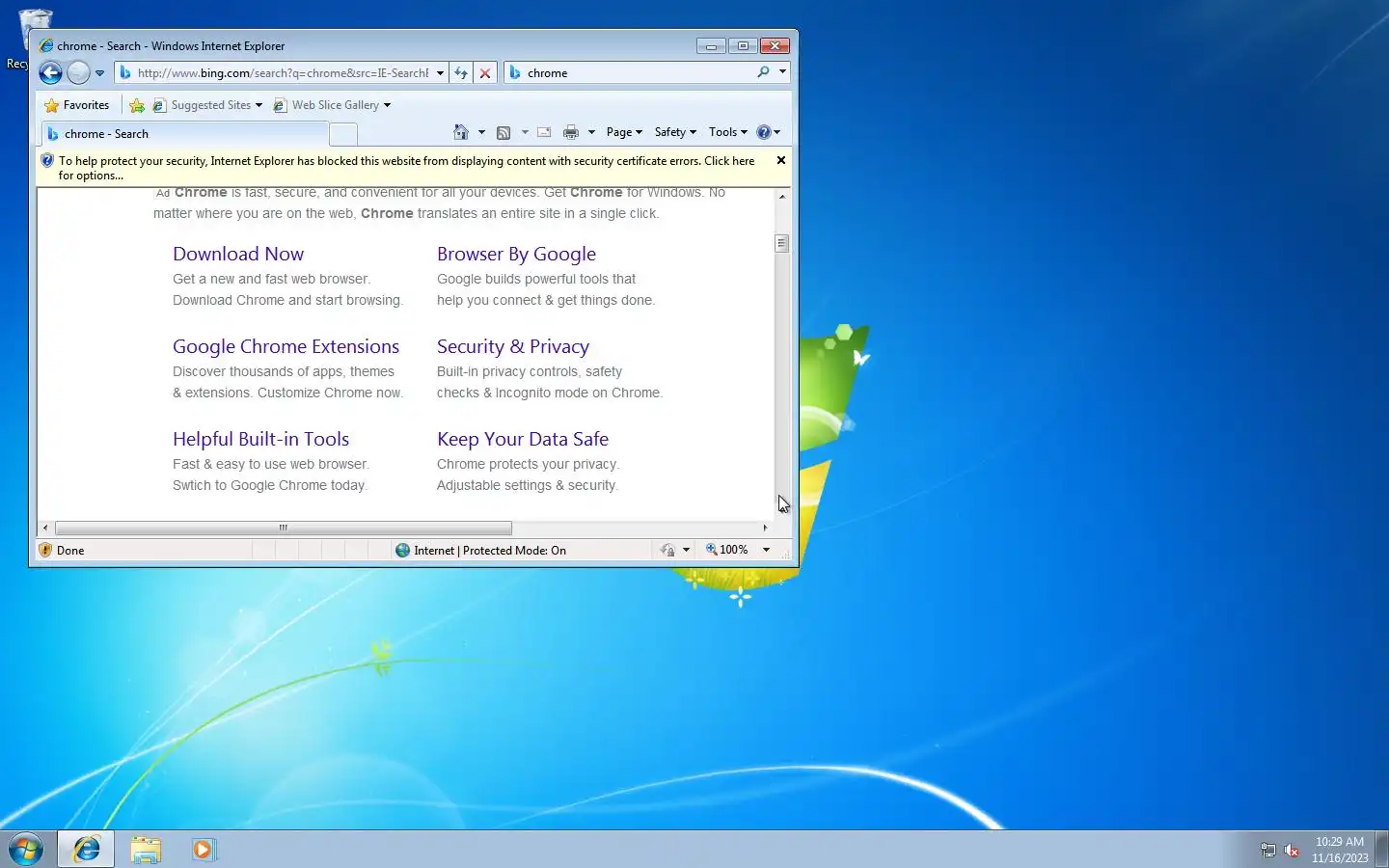Stop loading with the red X icon
Screen dimensions: 1389x868
pyautogui.click(x=485, y=73)
